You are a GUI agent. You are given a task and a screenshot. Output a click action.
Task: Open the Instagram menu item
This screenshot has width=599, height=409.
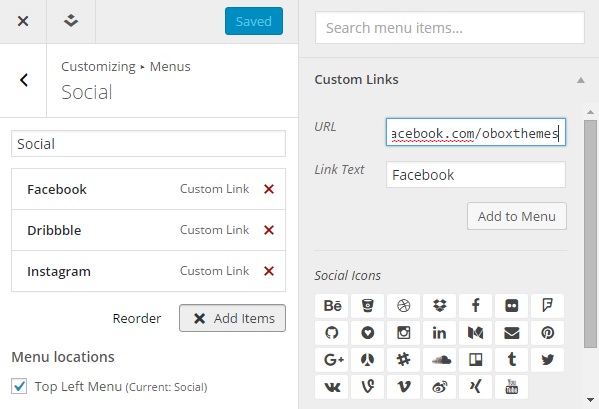(59, 271)
